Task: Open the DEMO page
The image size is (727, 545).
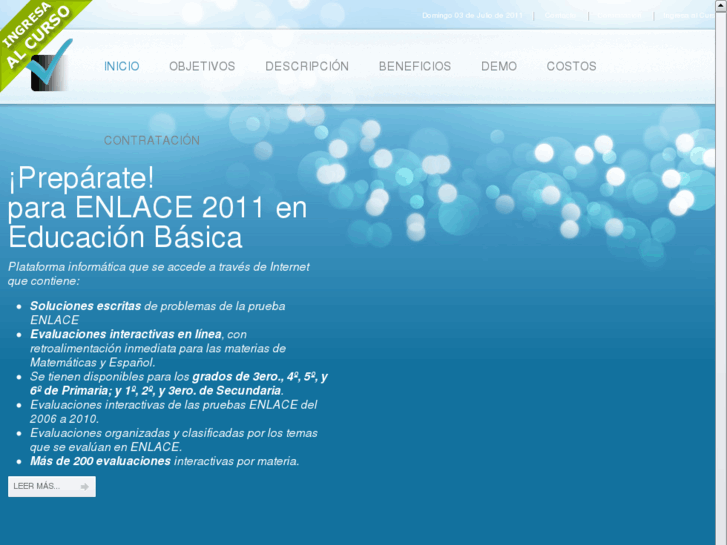Action: (x=499, y=66)
